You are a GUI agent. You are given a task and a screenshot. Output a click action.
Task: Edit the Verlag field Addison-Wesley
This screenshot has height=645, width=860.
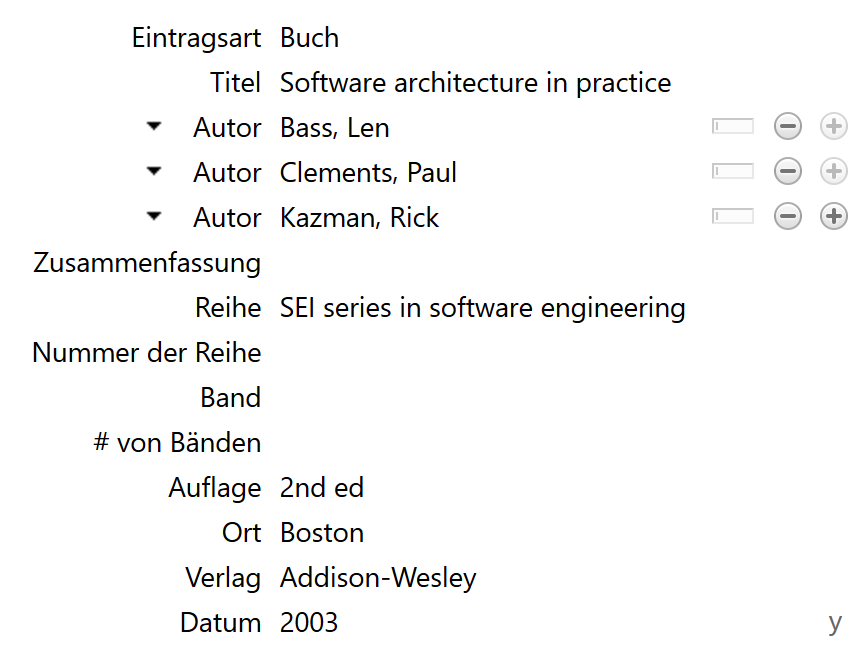(x=378, y=578)
